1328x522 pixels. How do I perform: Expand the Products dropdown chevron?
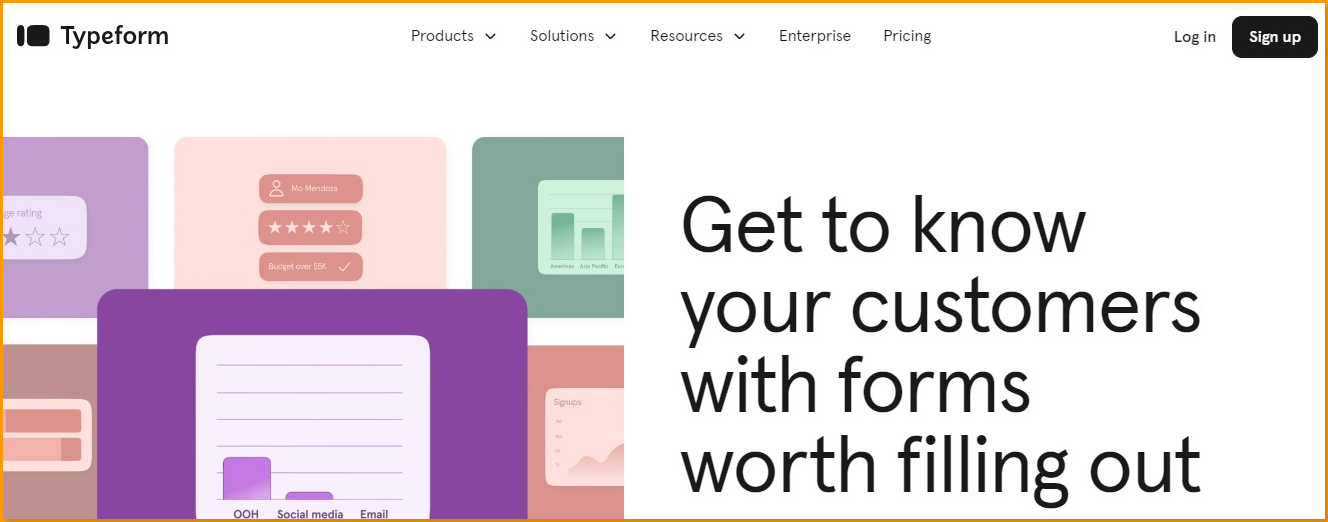tap(490, 37)
